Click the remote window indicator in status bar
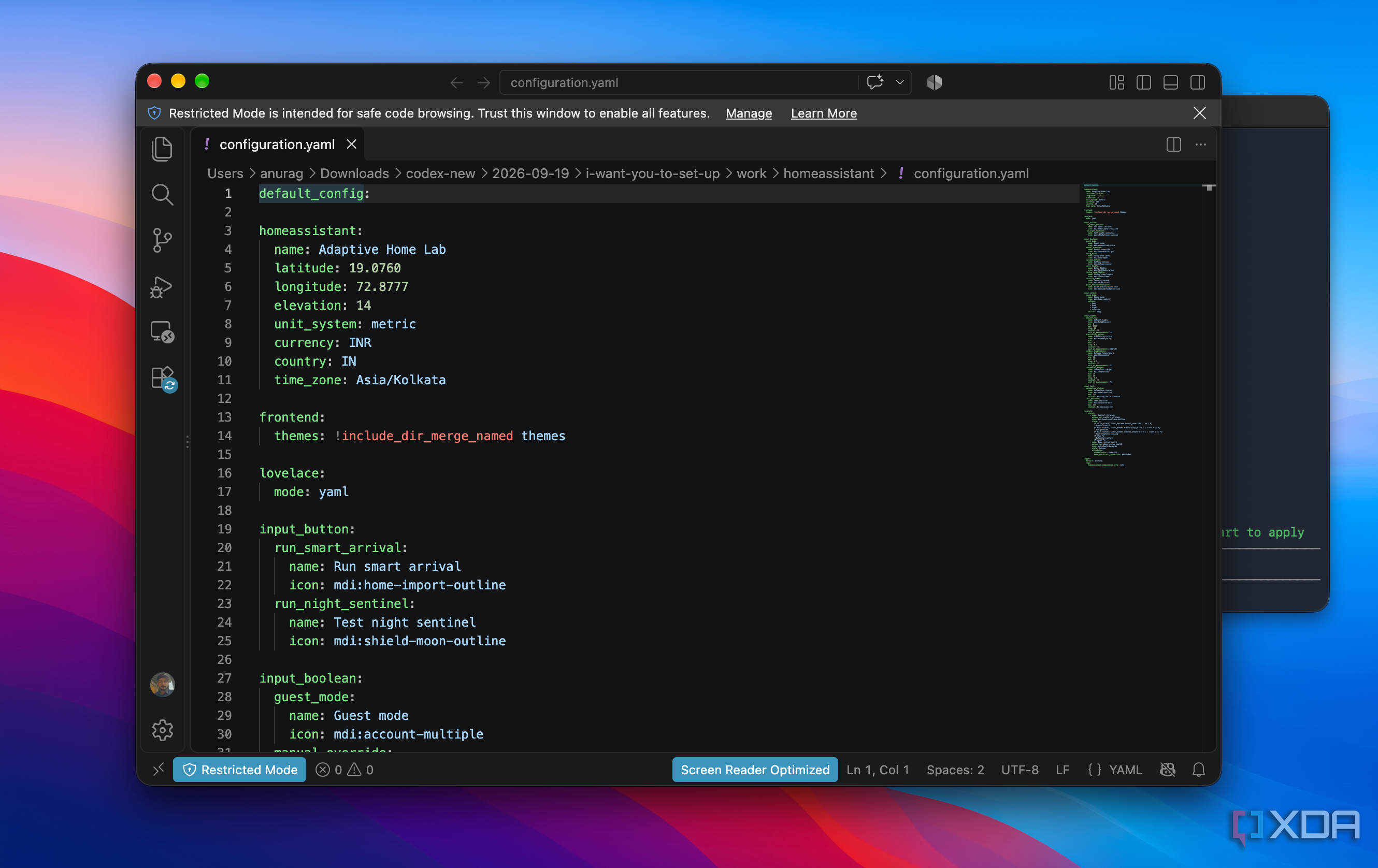This screenshot has height=868, width=1378. click(159, 769)
